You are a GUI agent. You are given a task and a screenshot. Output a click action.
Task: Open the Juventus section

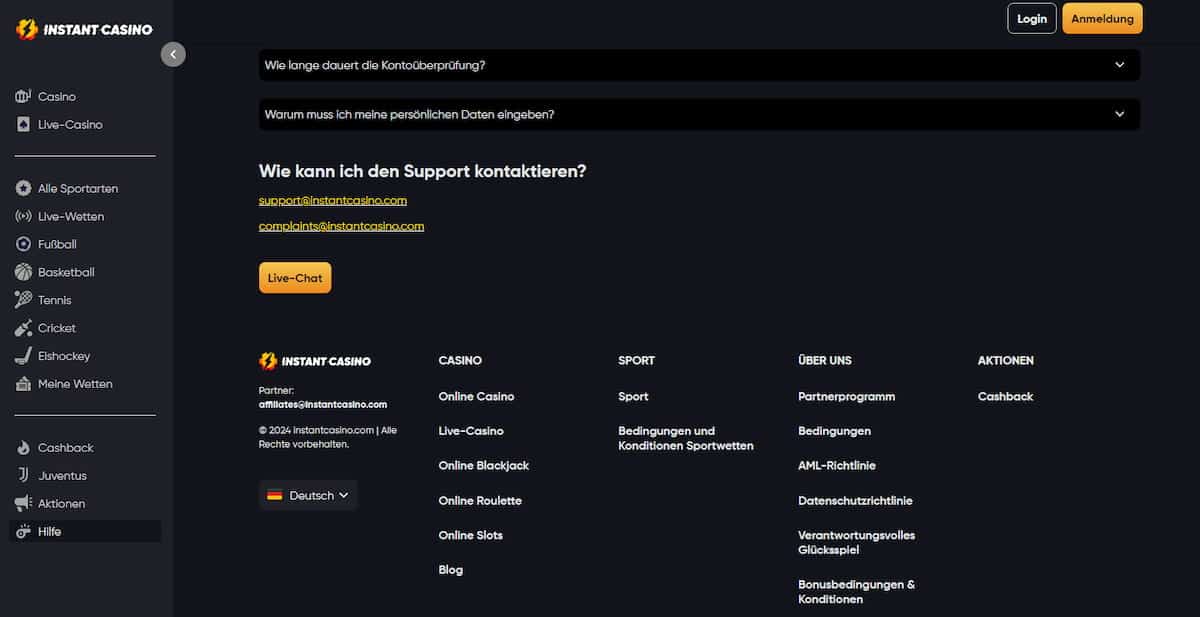[23, 475]
